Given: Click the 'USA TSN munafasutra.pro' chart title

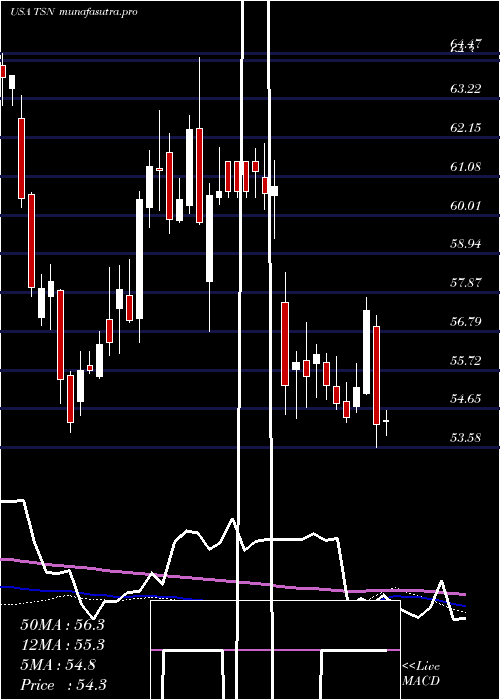Looking at the screenshot, I should [x=73, y=12].
